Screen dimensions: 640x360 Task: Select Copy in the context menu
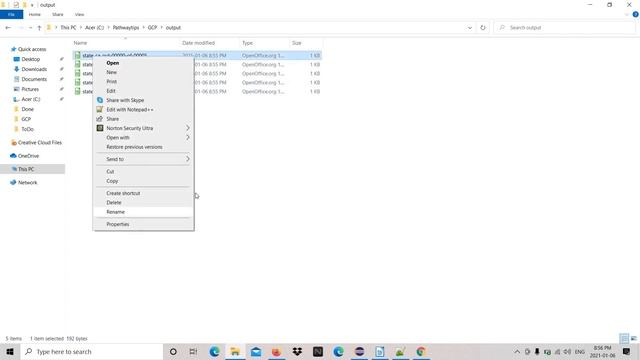143,181
